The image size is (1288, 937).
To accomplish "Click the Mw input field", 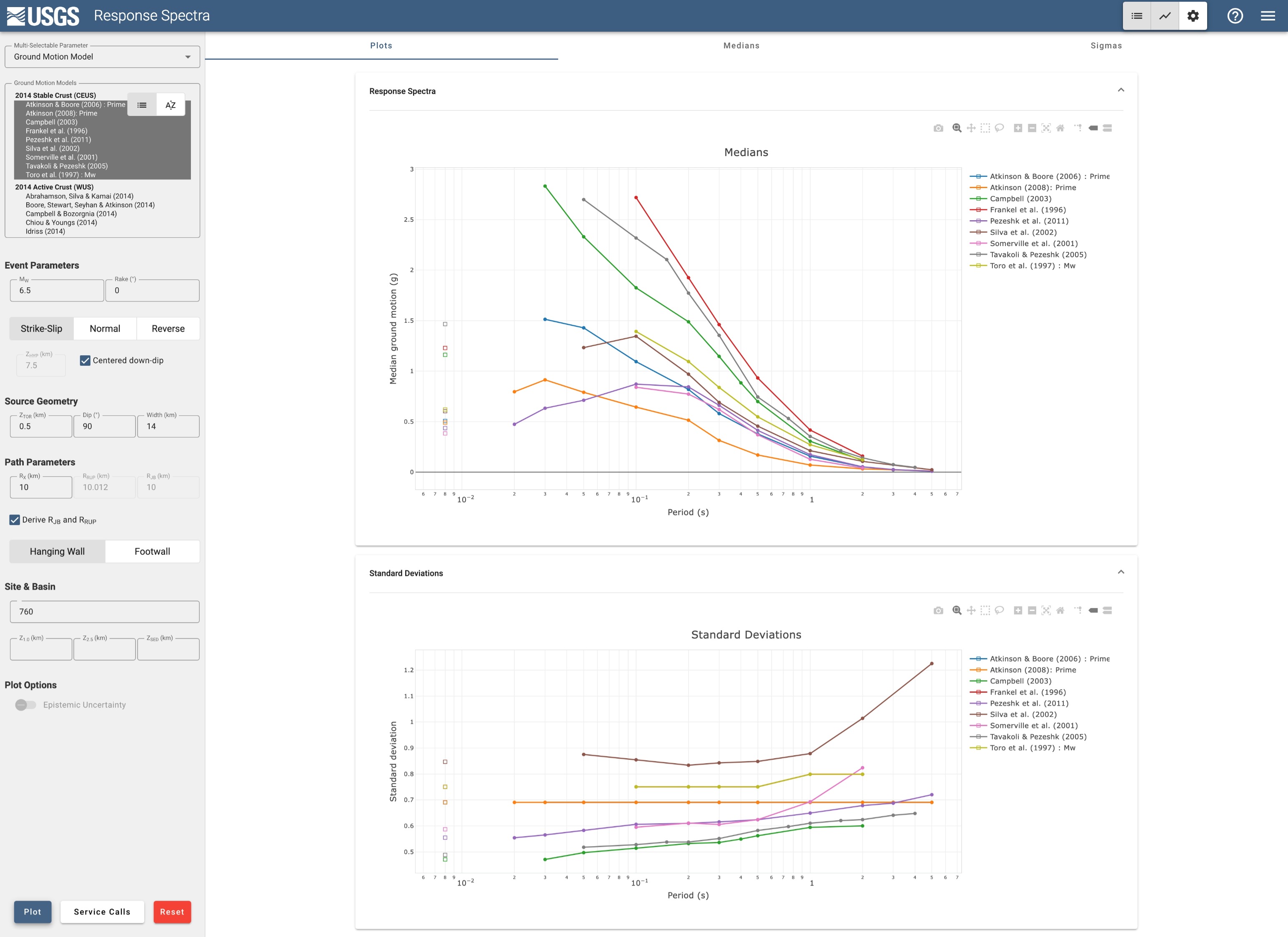I will pos(57,290).
